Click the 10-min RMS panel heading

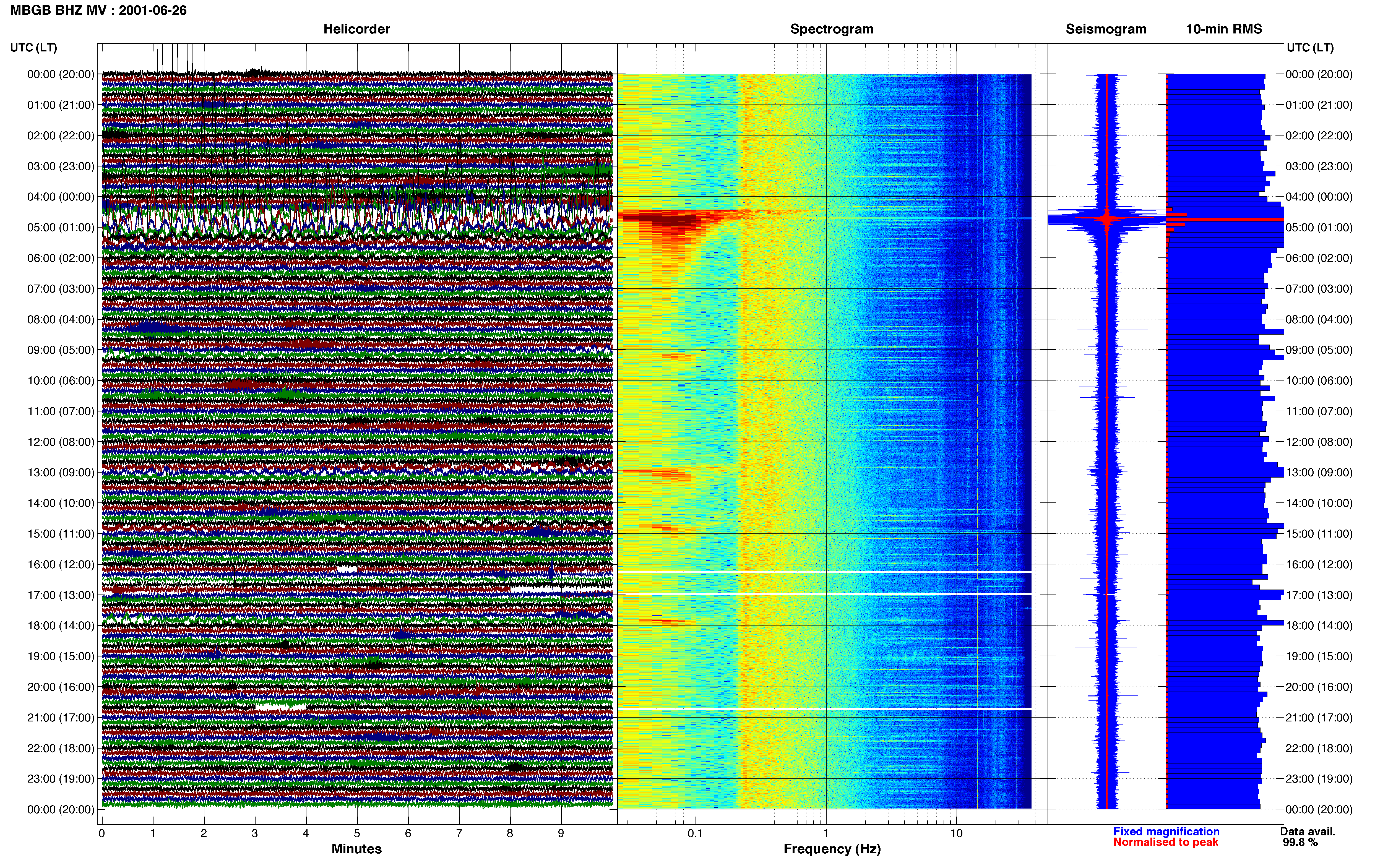coord(1224,29)
